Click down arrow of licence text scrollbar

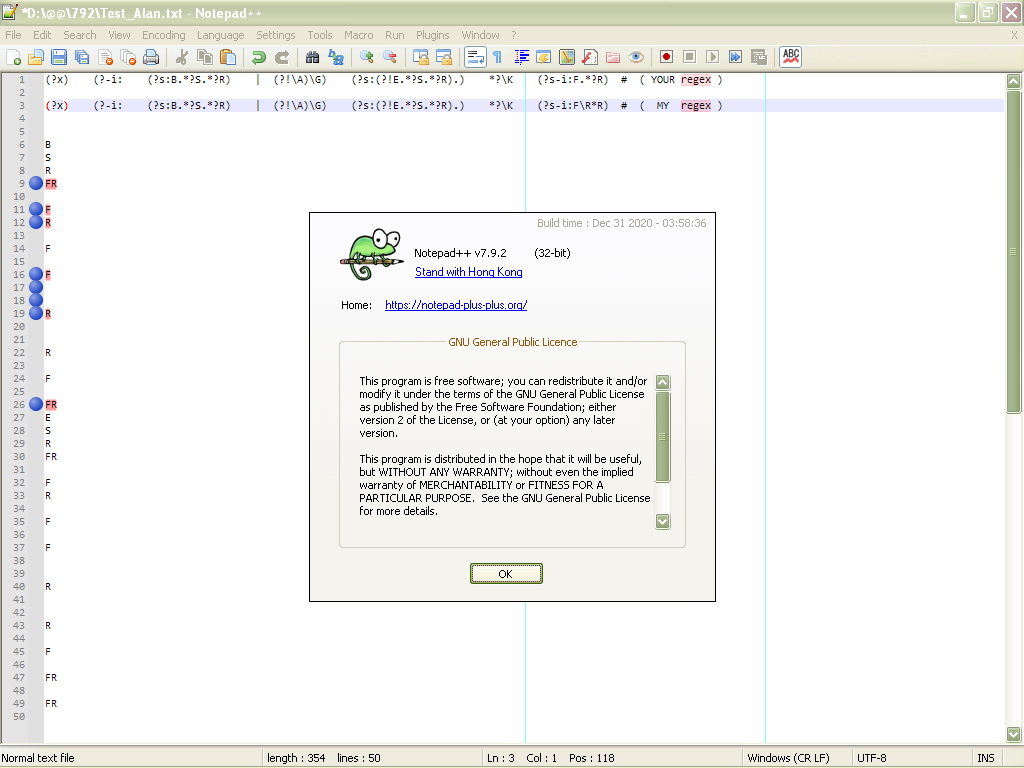click(663, 521)
